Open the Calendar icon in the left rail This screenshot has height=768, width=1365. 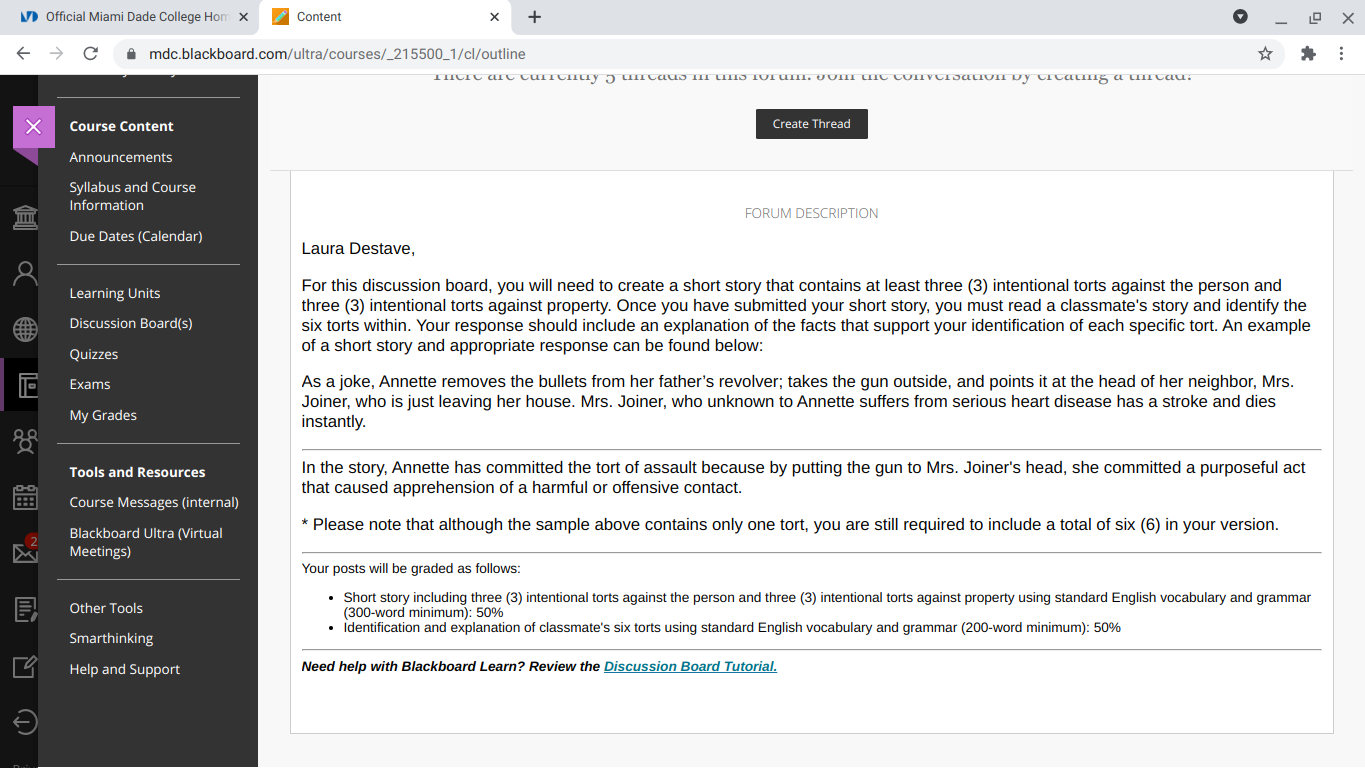24,497
